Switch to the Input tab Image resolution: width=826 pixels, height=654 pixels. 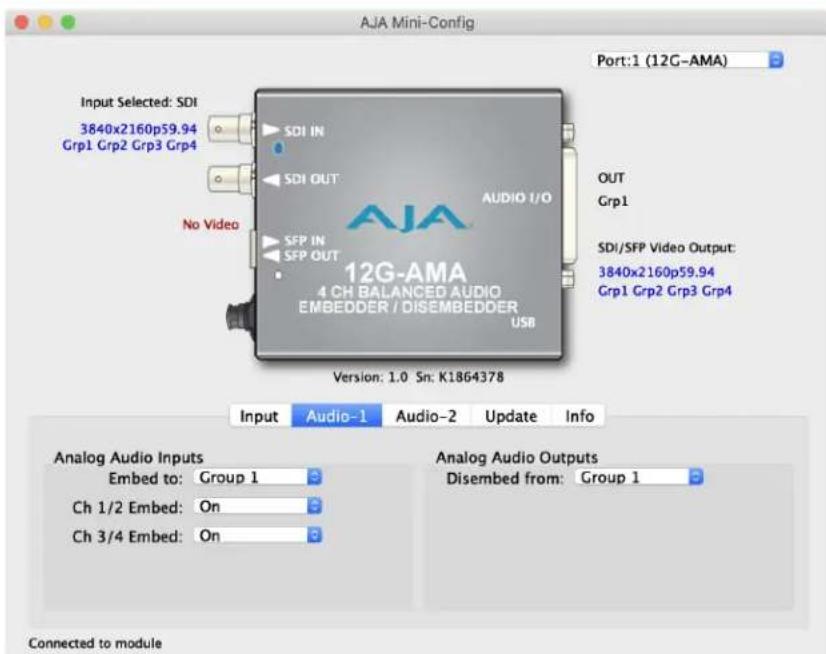[259, 416]
